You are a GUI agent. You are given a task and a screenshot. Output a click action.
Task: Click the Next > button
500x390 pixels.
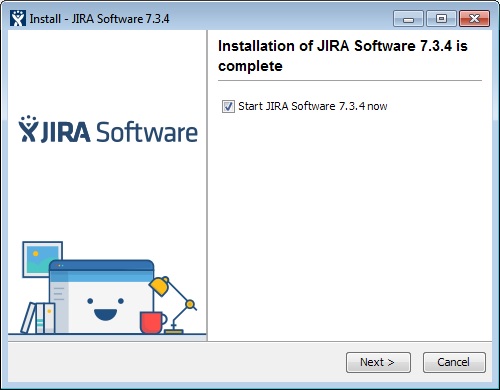coord(378,362)
